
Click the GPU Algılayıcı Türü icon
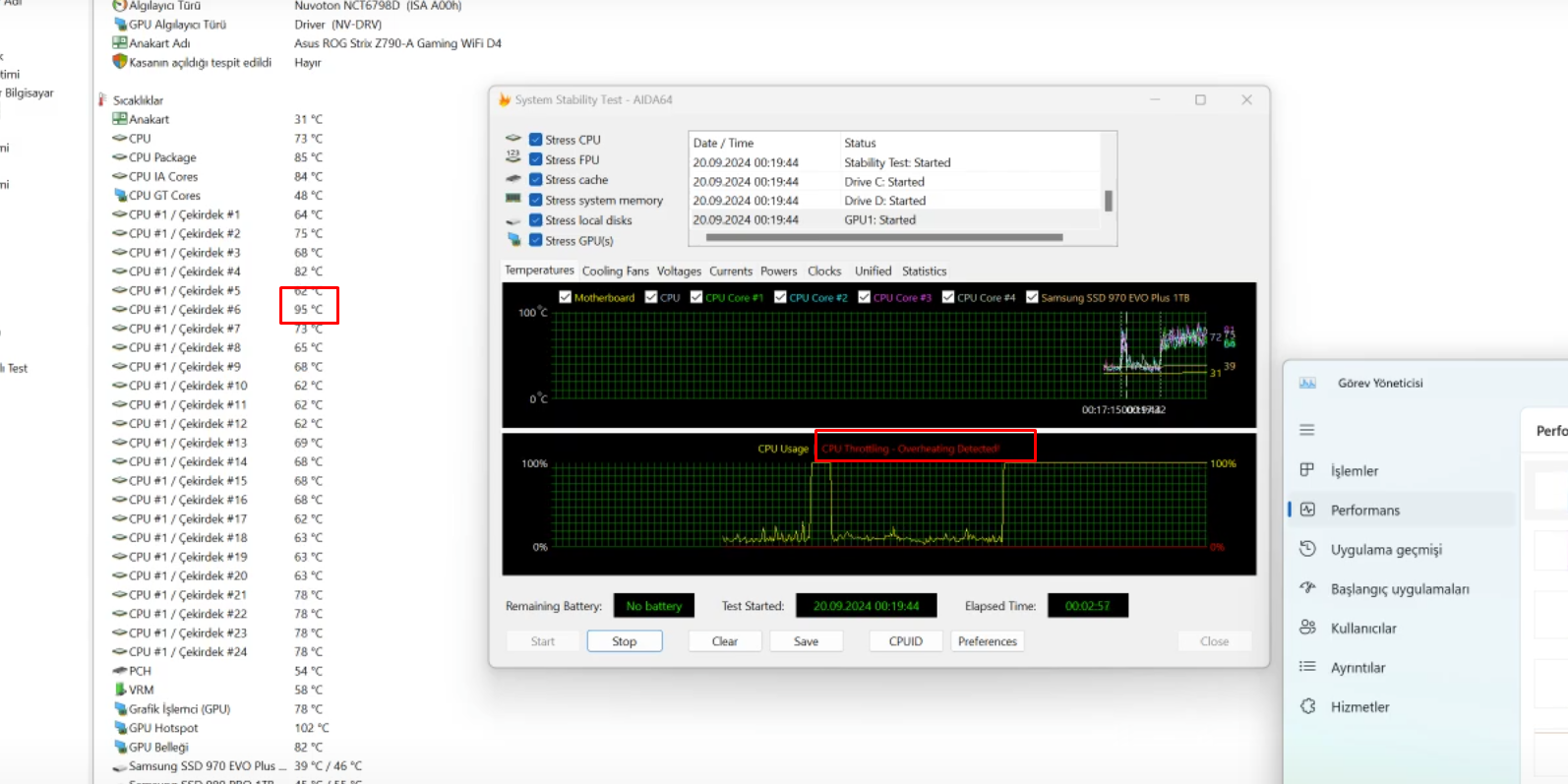coord(120,24)
